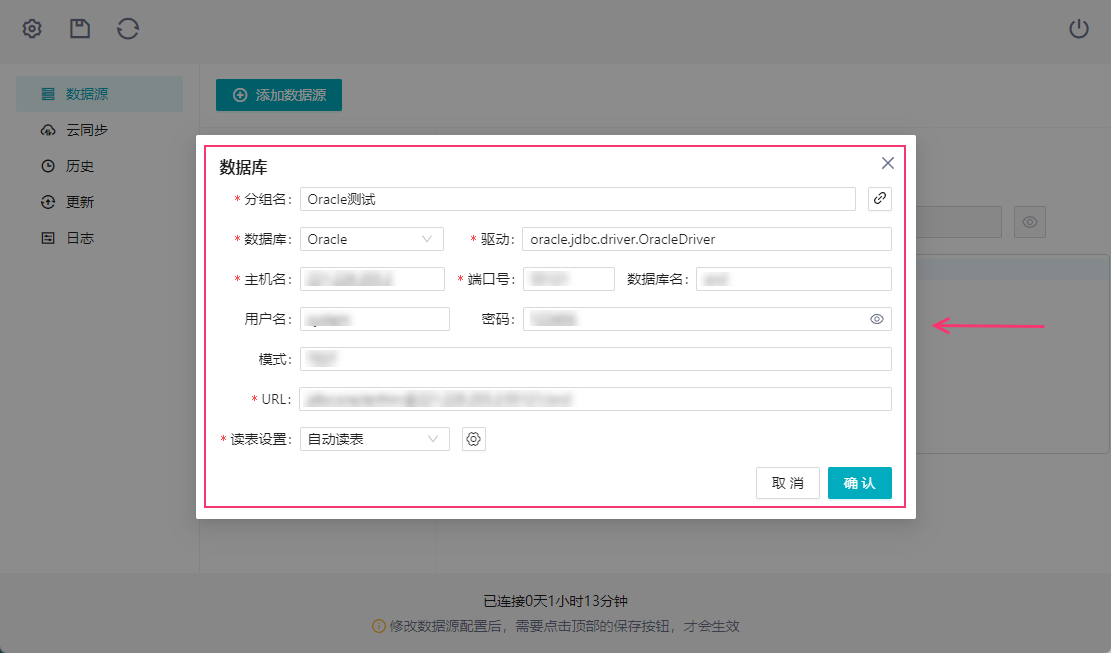The image size is (1111, 653).
Task: Open the 数据库 Oracle dropdown
Action: pos(371,239)
